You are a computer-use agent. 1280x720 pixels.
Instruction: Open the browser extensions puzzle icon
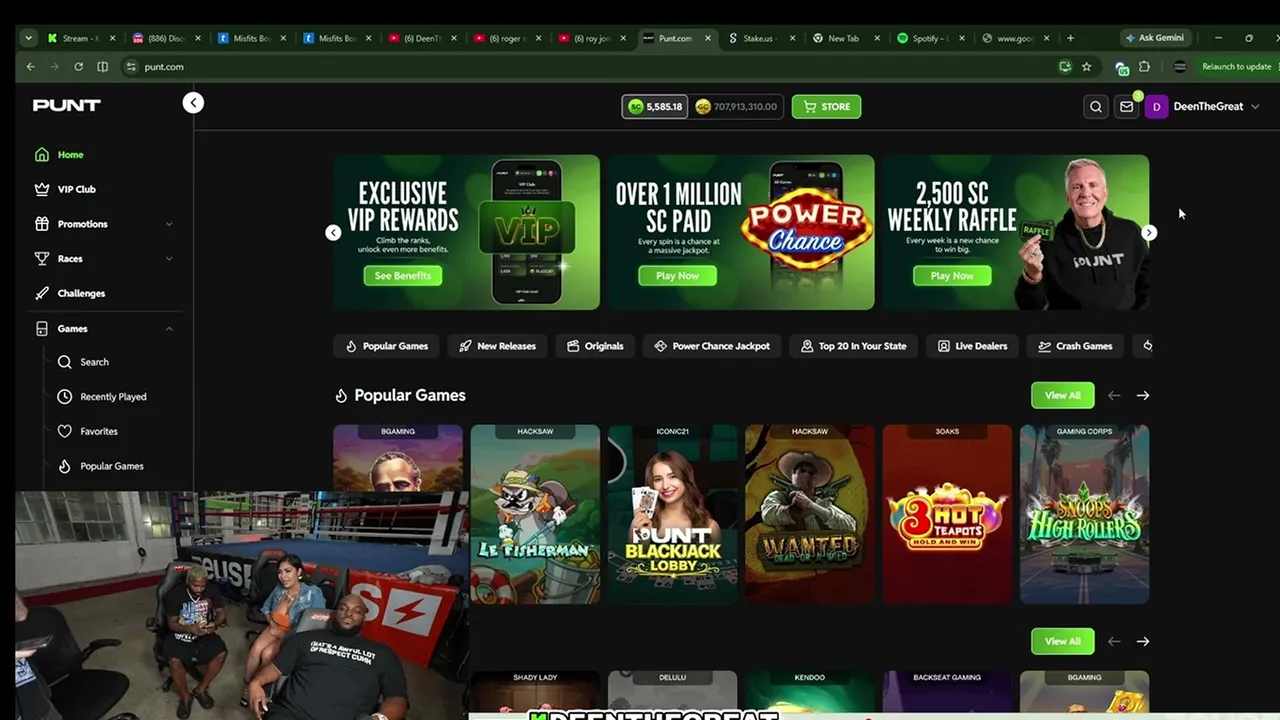[1144, 67]
